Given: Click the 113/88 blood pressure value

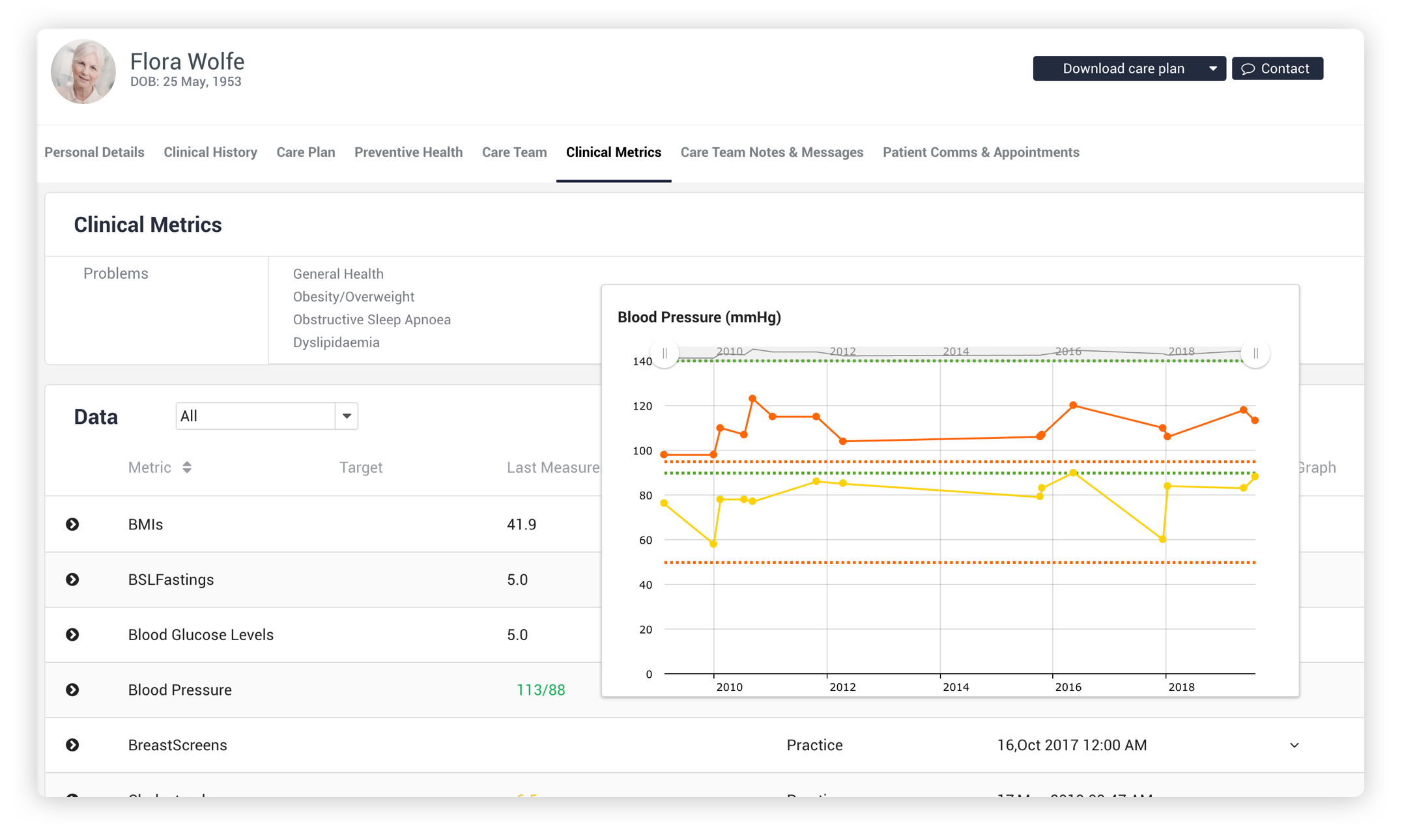Looking at the screenshot, I should [541, 690].
